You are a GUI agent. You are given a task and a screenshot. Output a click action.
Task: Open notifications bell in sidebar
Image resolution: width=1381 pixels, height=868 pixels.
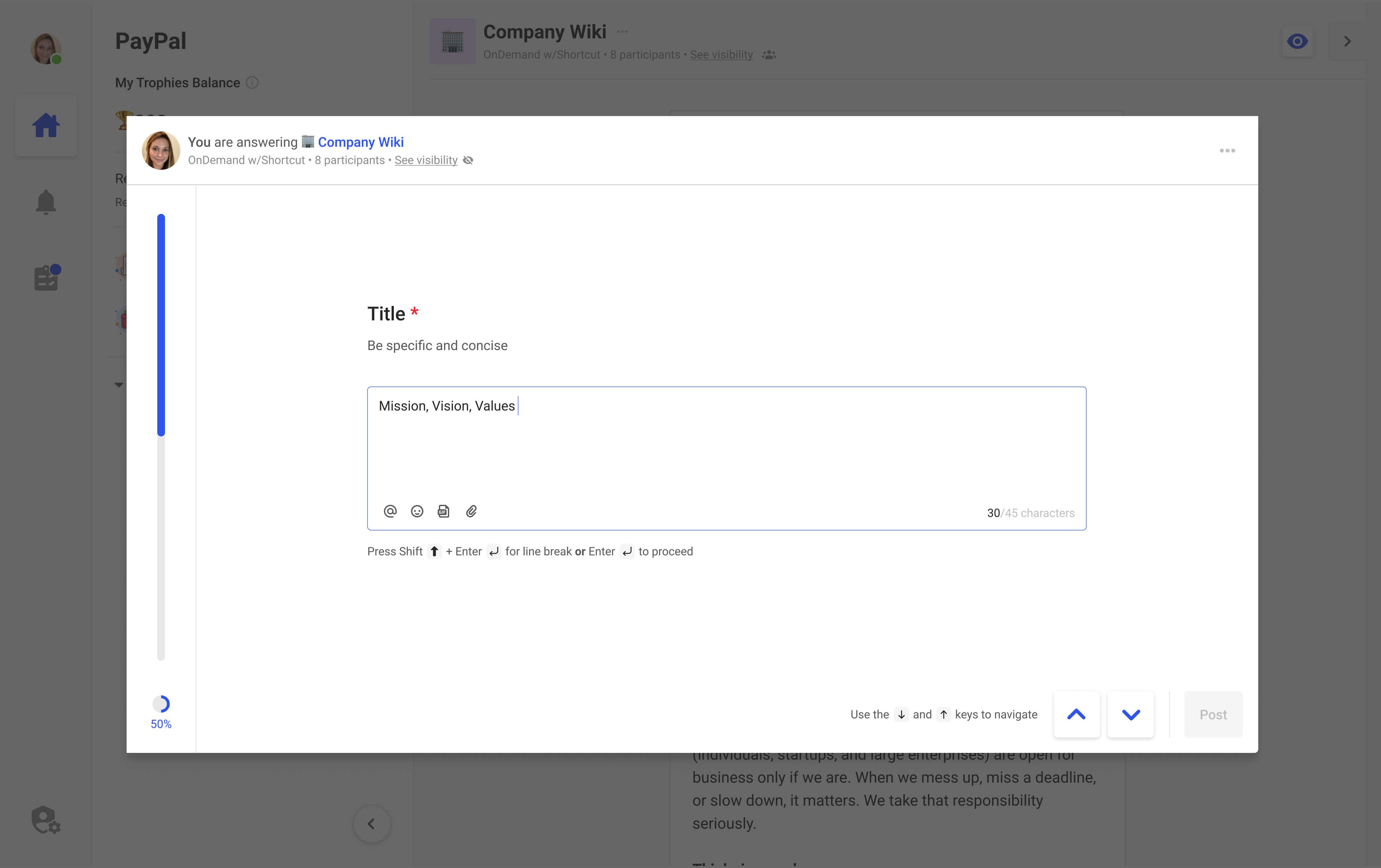(x=46, y=202)
